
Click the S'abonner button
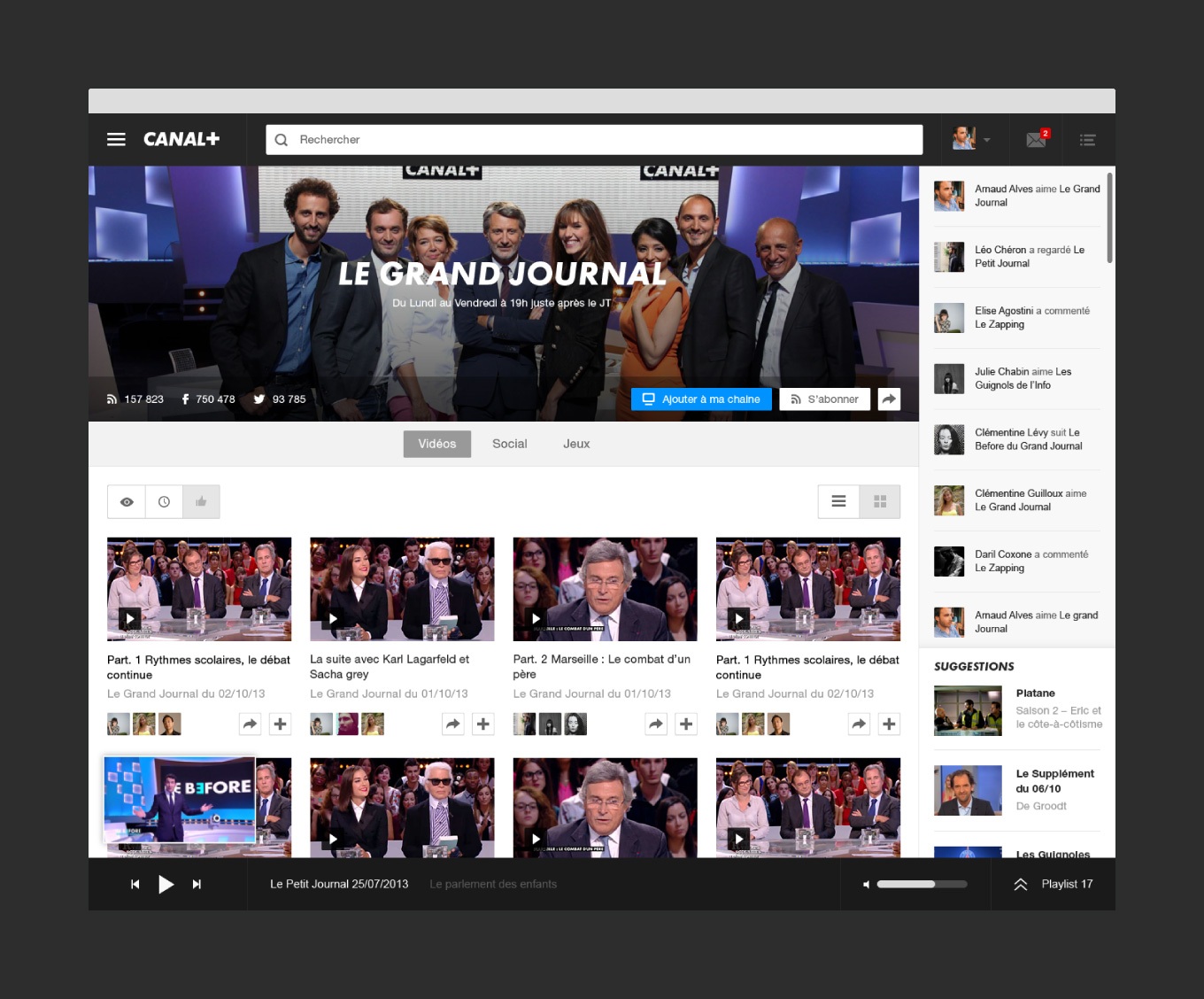824,399
